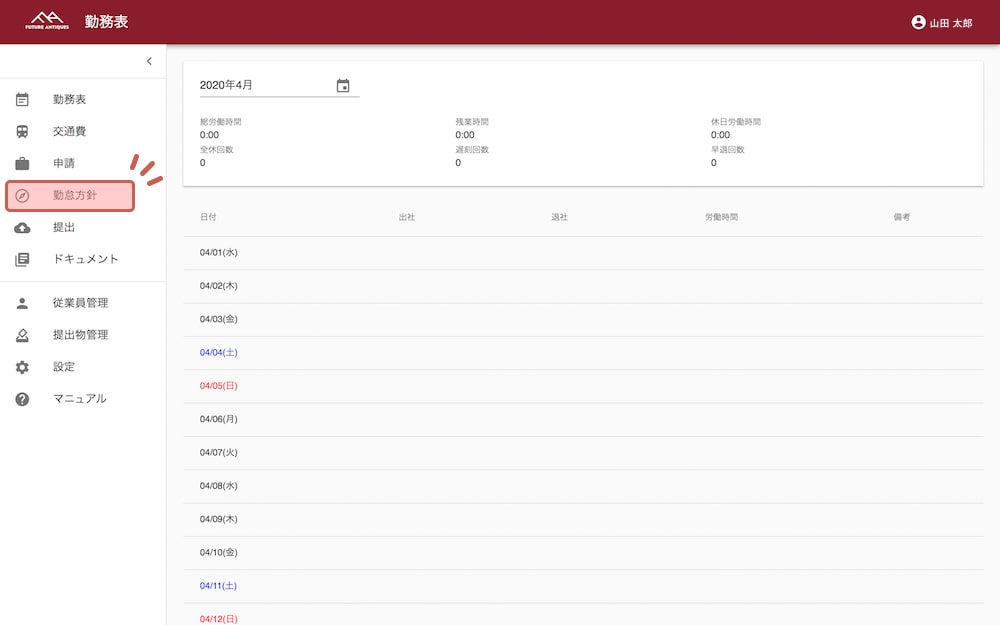
Task: Open the 山田 太郎 user account menu
Action: point(941,22)
